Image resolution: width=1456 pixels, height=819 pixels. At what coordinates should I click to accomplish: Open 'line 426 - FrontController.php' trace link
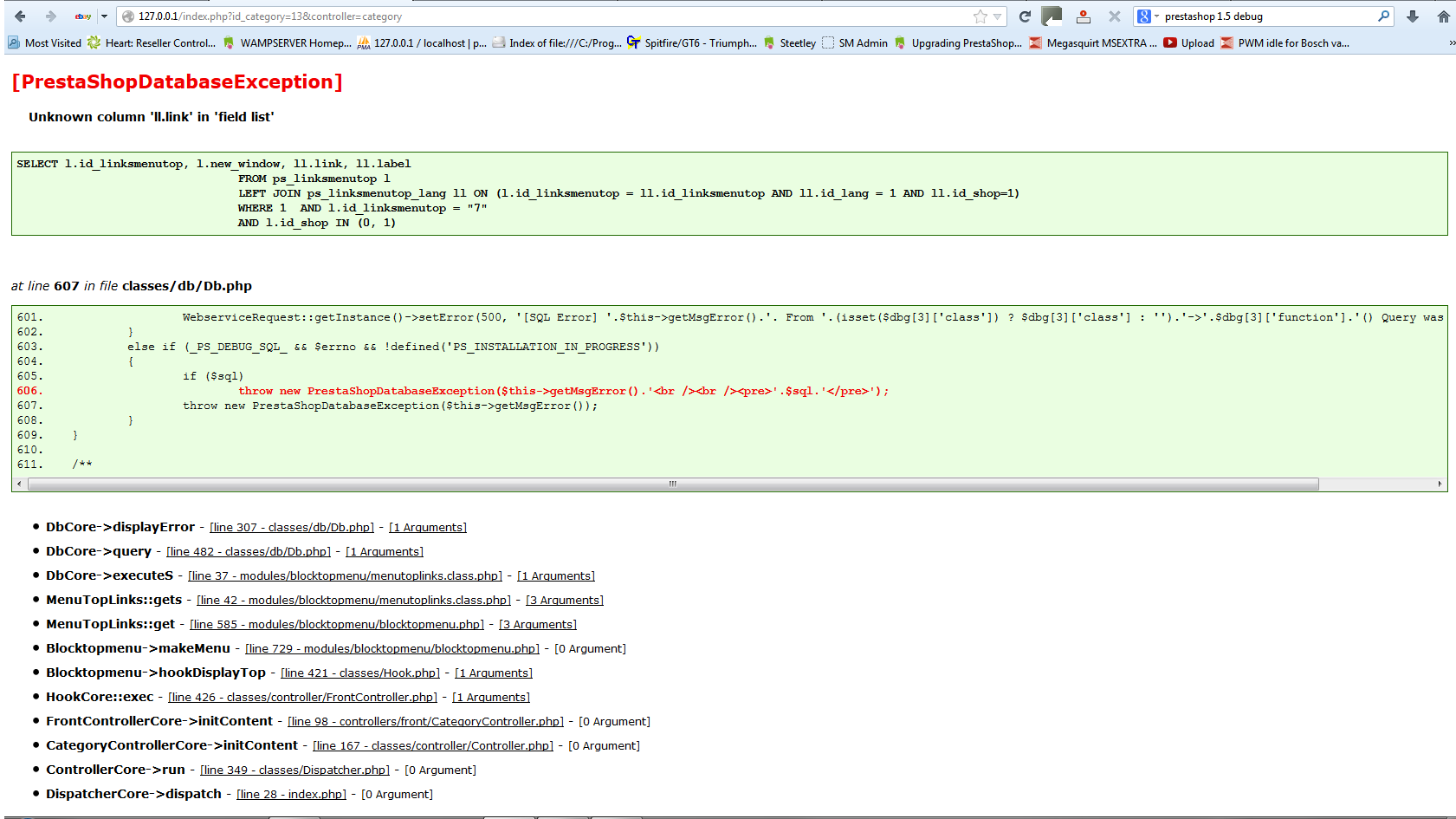pyautogui.click(x=302, y=698)
